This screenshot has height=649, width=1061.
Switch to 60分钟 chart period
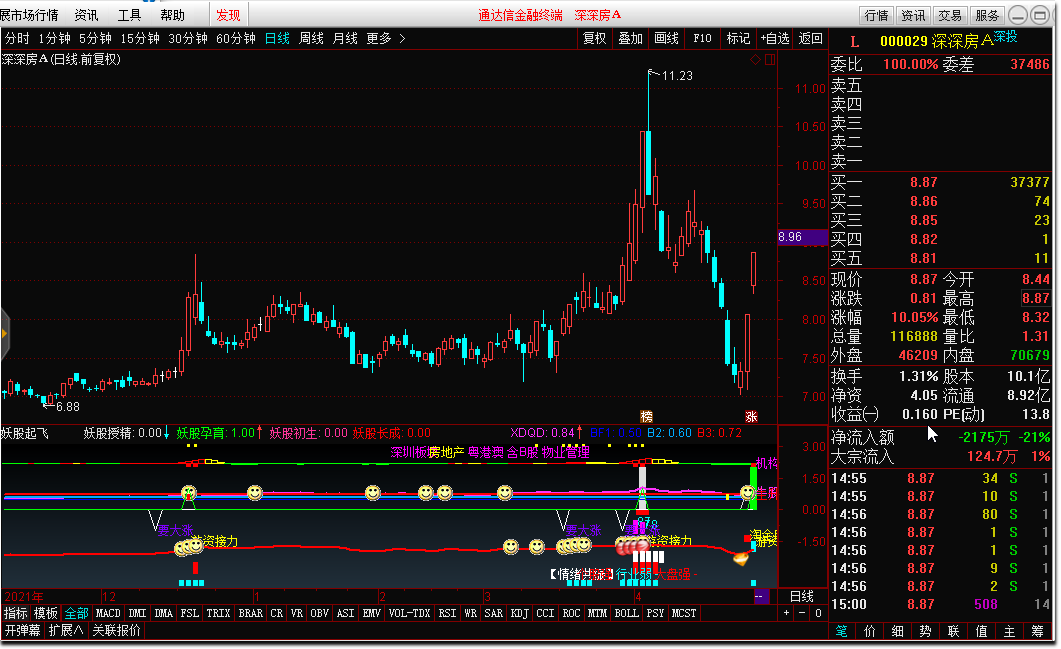click(235, 39)
